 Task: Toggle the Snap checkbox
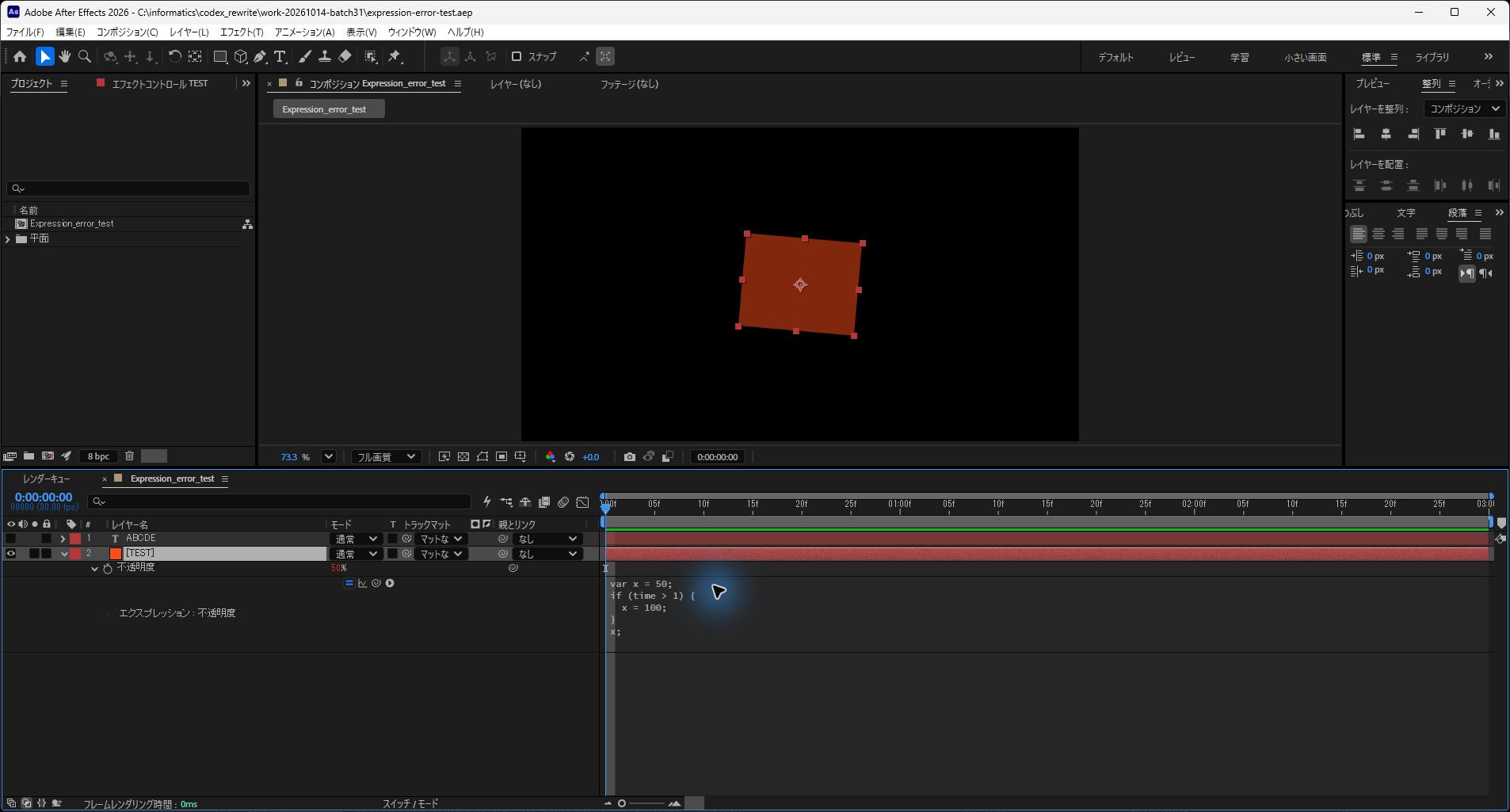[517, 56]
